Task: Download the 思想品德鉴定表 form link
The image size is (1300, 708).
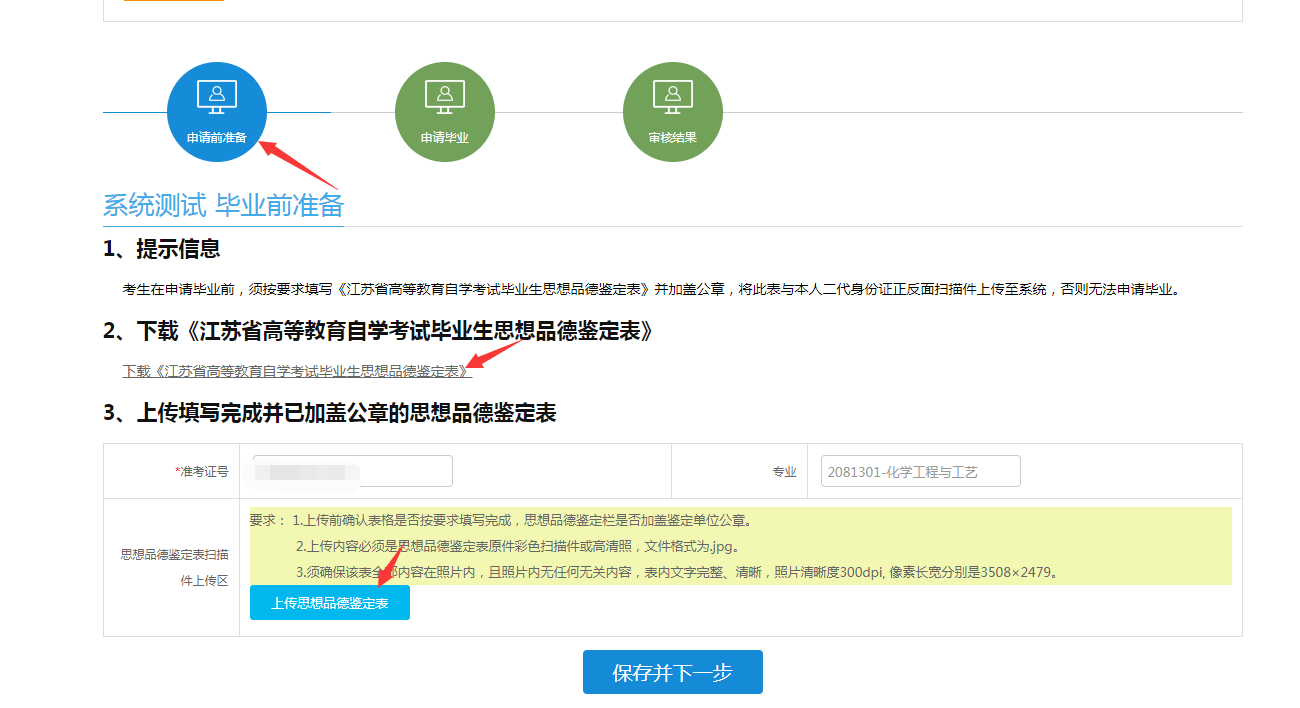Action: [297, 371]
